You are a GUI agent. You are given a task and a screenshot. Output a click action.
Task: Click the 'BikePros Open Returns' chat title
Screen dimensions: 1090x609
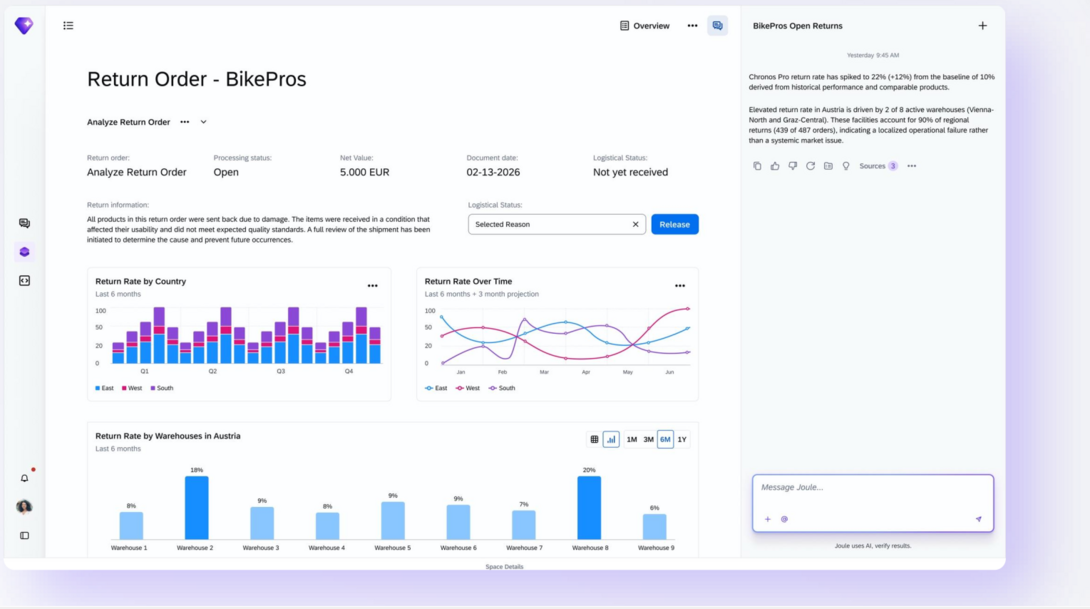pos(797,26)
